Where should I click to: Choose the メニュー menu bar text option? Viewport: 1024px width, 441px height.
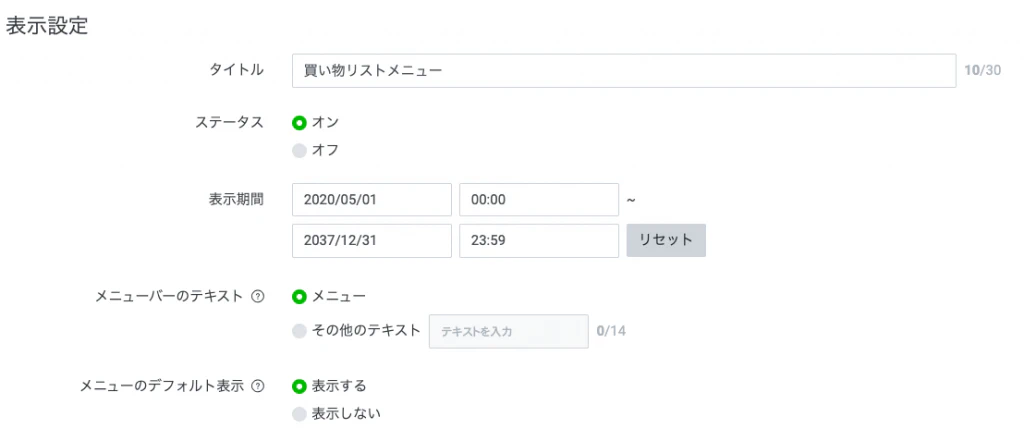point(299,296)
